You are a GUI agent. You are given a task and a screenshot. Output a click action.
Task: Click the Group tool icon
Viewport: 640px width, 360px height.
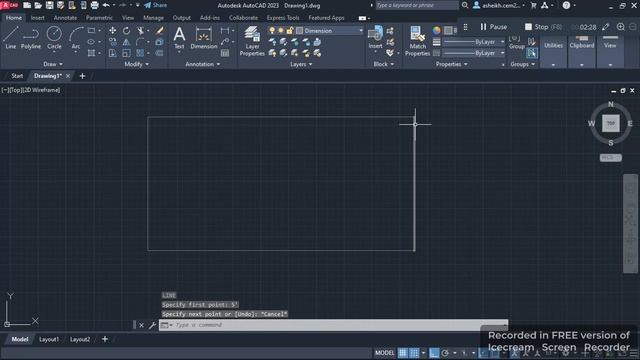pos(516,42)
